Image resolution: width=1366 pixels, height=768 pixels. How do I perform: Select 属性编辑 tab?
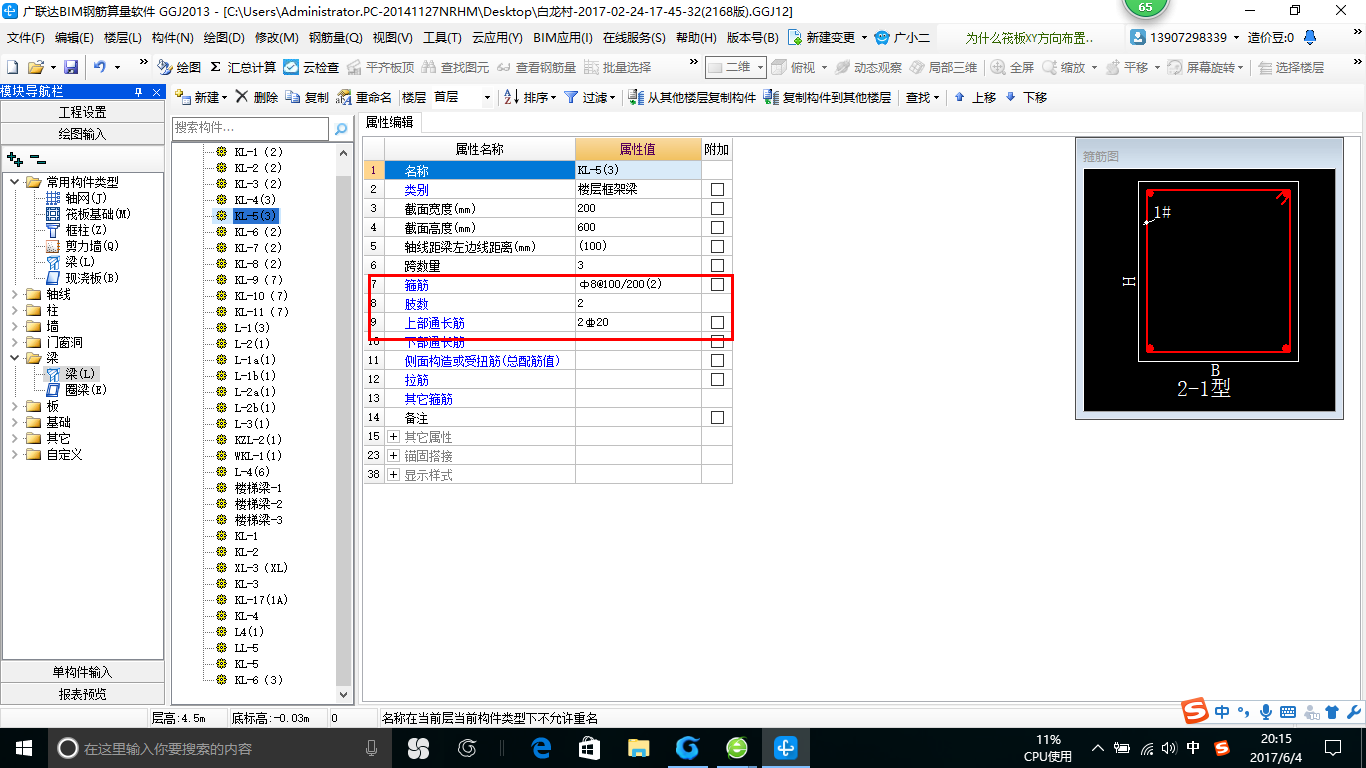coord(390,123)
